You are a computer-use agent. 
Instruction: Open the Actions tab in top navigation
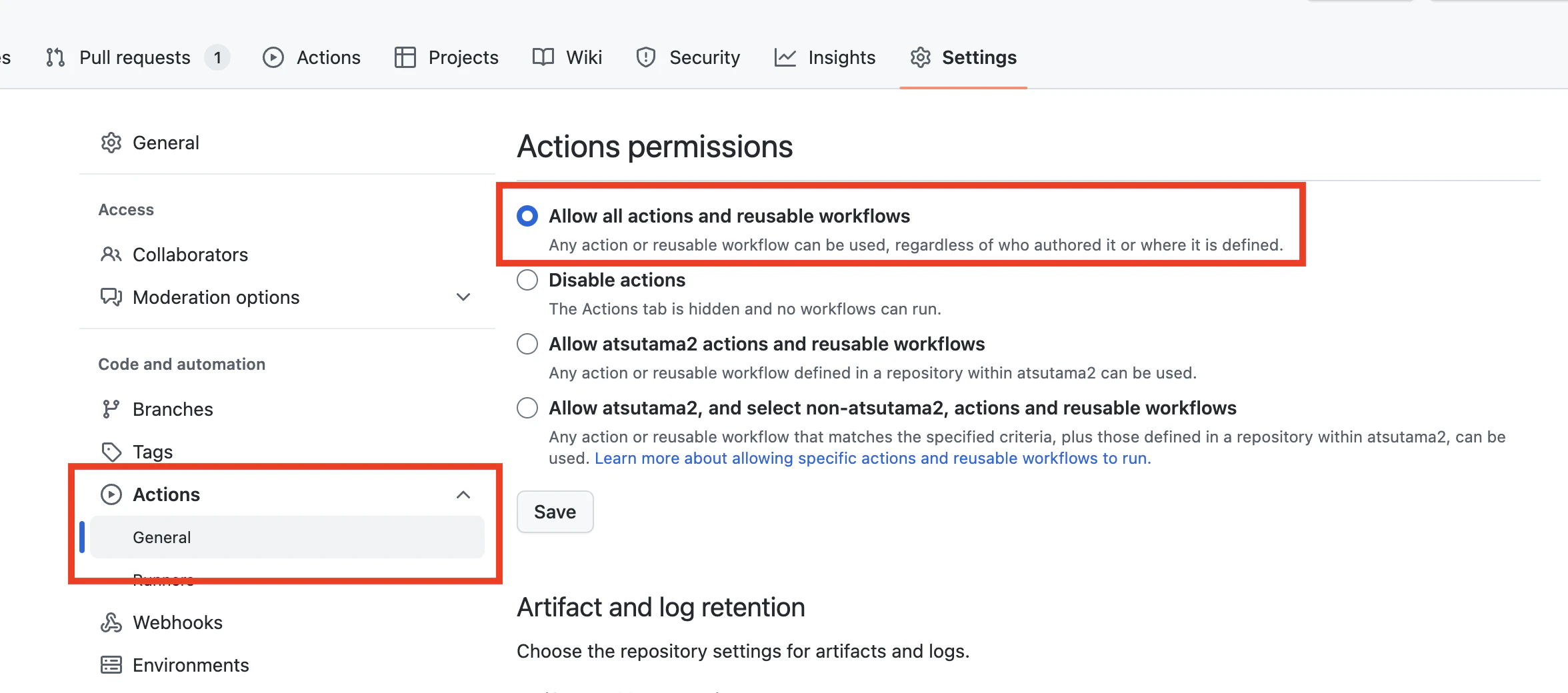[x=312, y=57]
